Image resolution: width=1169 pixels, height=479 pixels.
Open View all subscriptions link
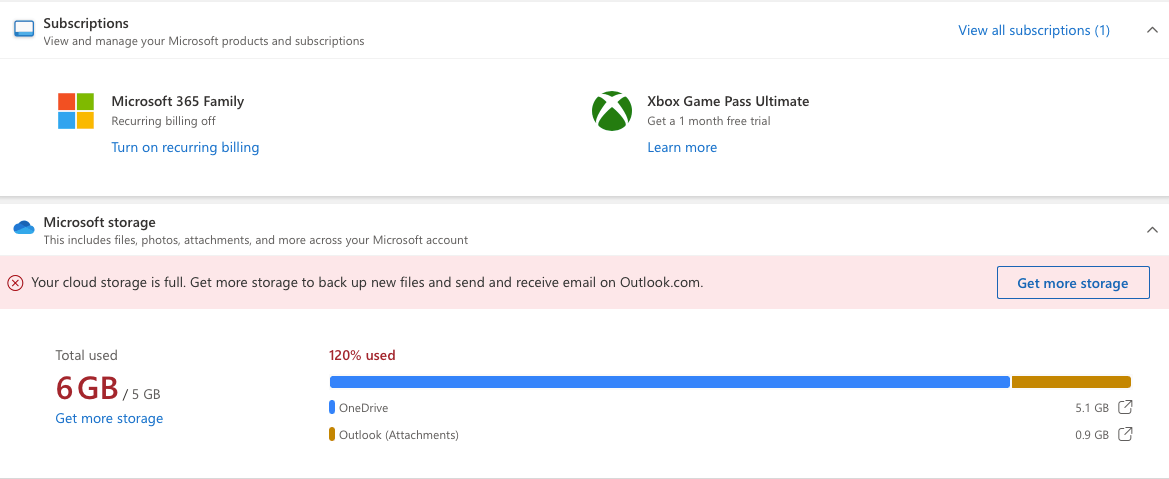coord(1033,30)
